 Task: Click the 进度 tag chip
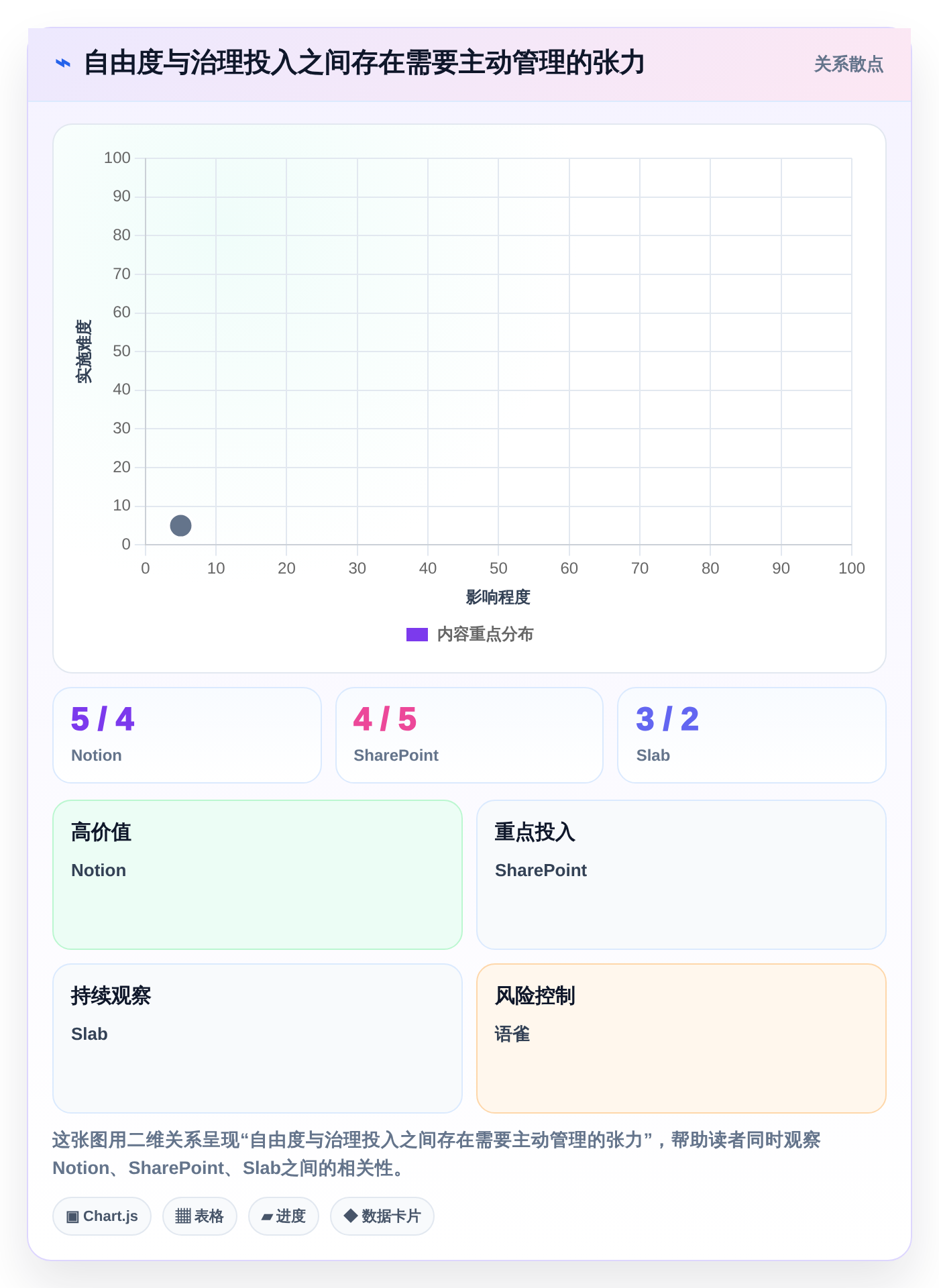[284, 1216]
